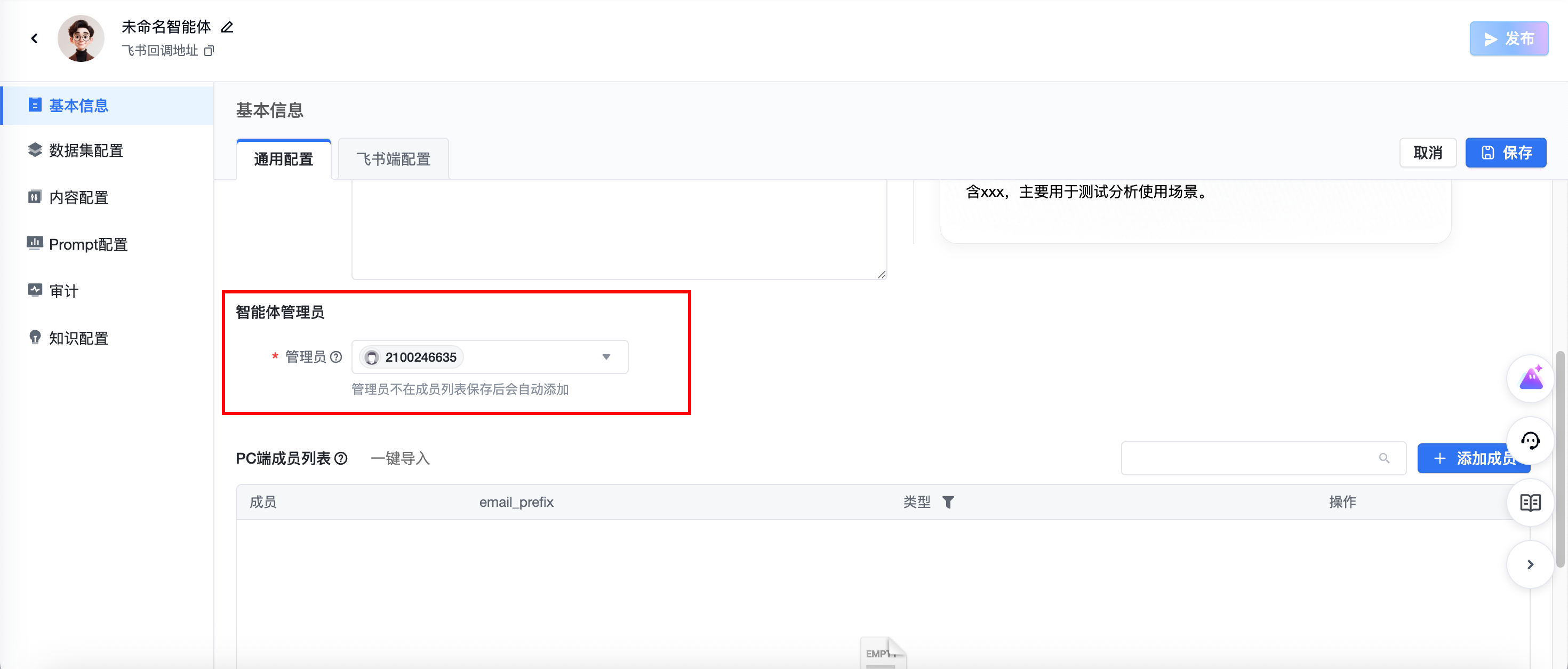Click the 一键导入 link
The width and height of the screenshot is (1568, 669).
point(400,458)
